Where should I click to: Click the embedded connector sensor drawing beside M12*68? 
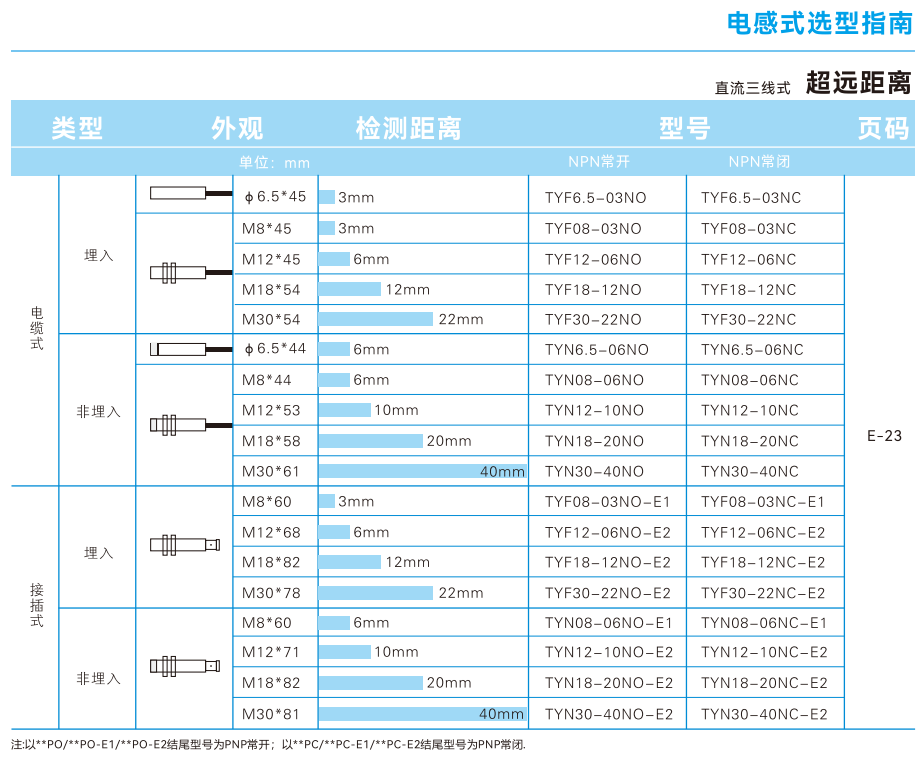(x=184, y=545)
